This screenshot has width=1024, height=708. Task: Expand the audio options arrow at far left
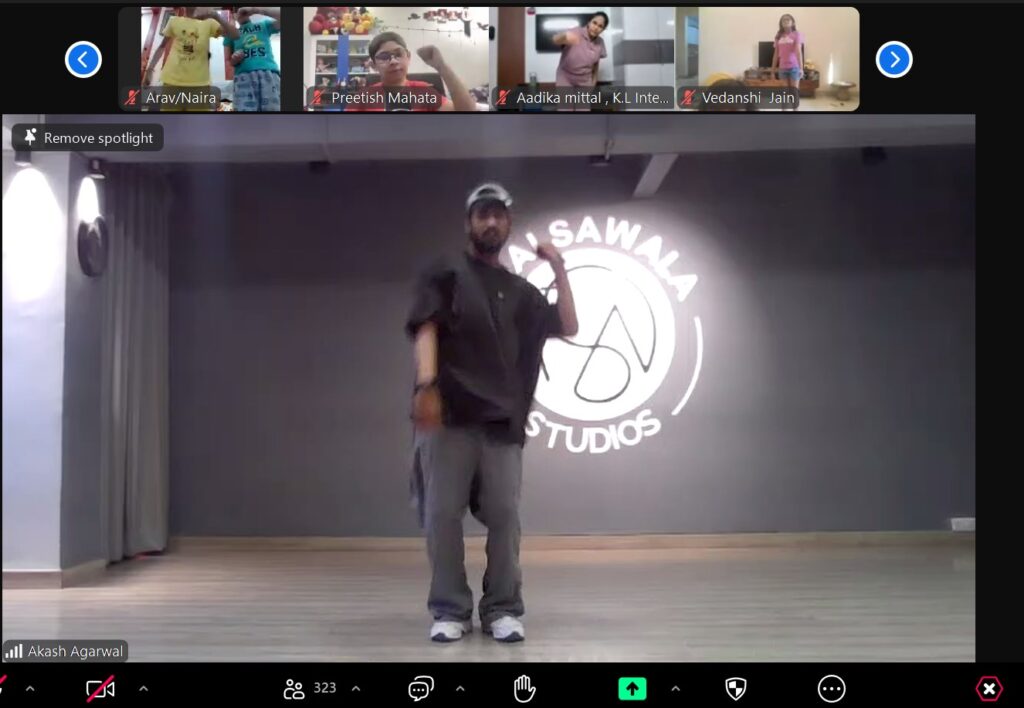29,688
